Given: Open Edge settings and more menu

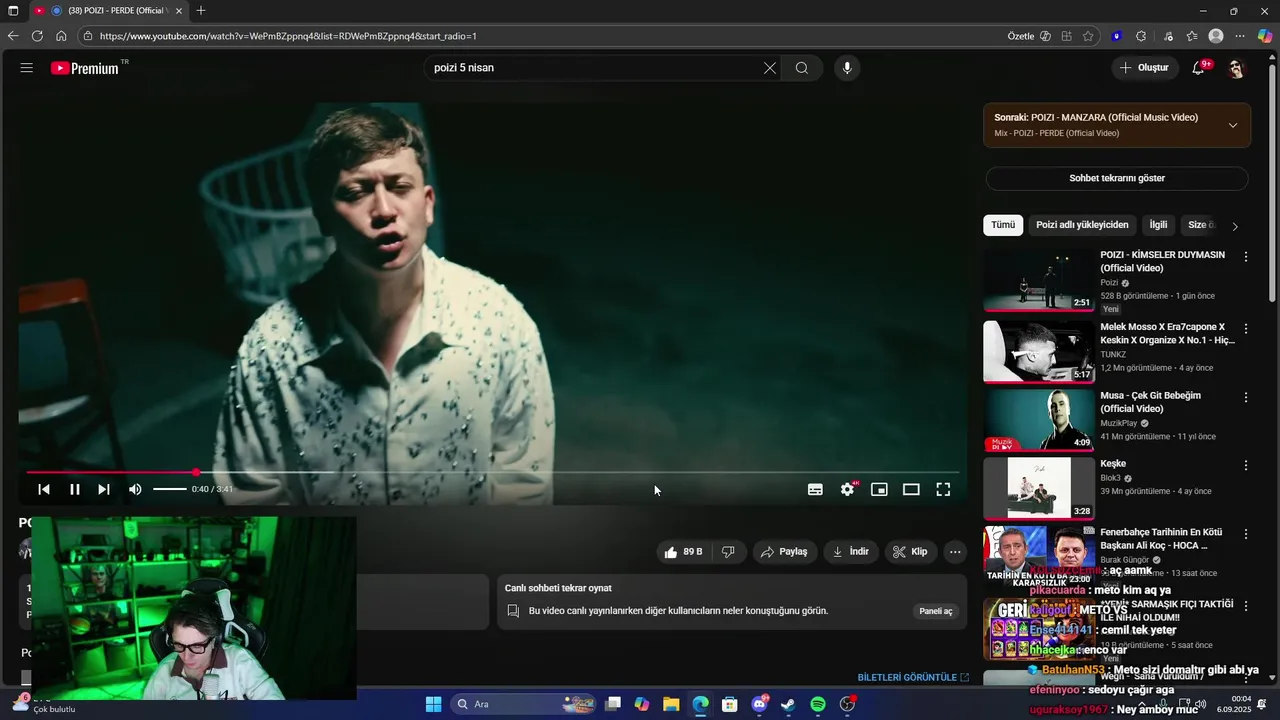Looking at the screenshot, I should click(1240, 36).
